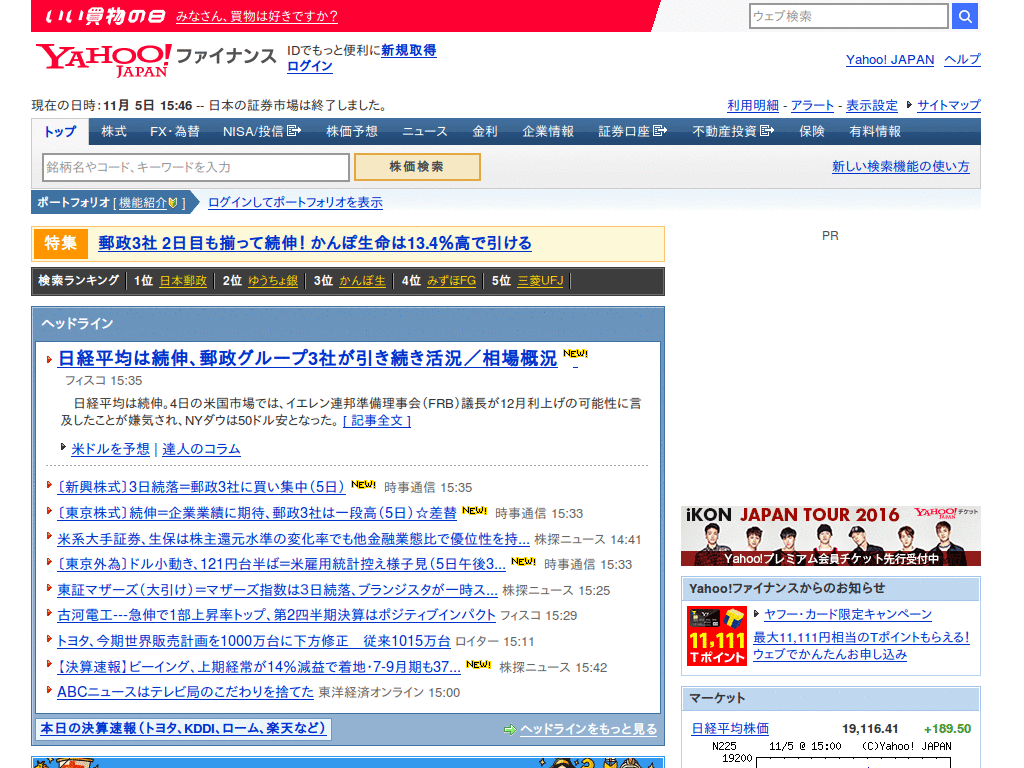1024x768 pixels.
Task: Click ログインしてポートフォリオを表示 link
Action: tap(295, 202)
